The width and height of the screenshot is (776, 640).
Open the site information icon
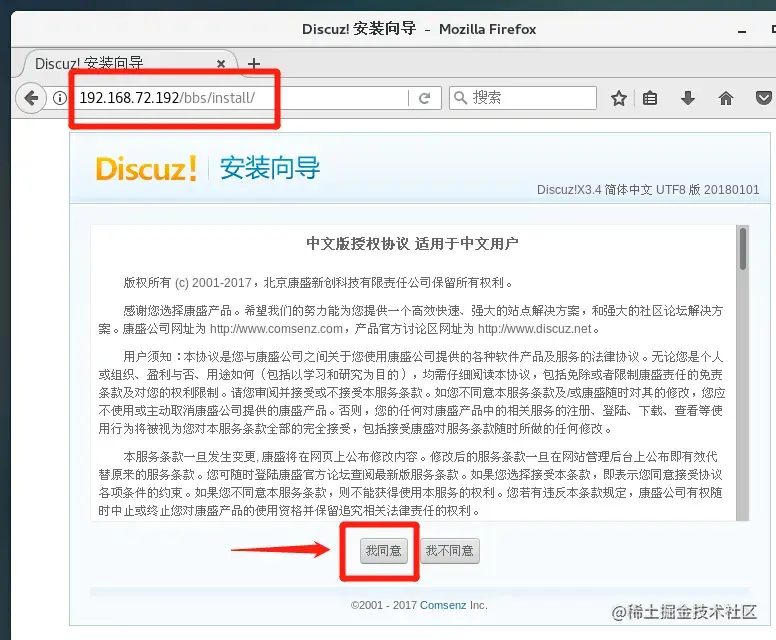click(59, 98)
